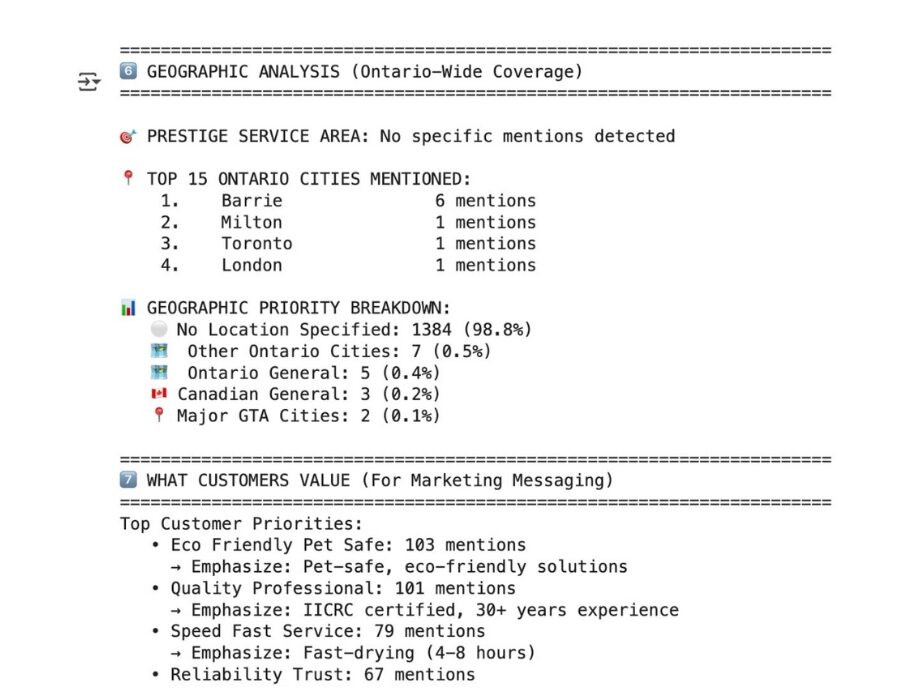Click the pushpin beside Major GTA Cities
The image size is (900, 700).
tap(158, 415)
